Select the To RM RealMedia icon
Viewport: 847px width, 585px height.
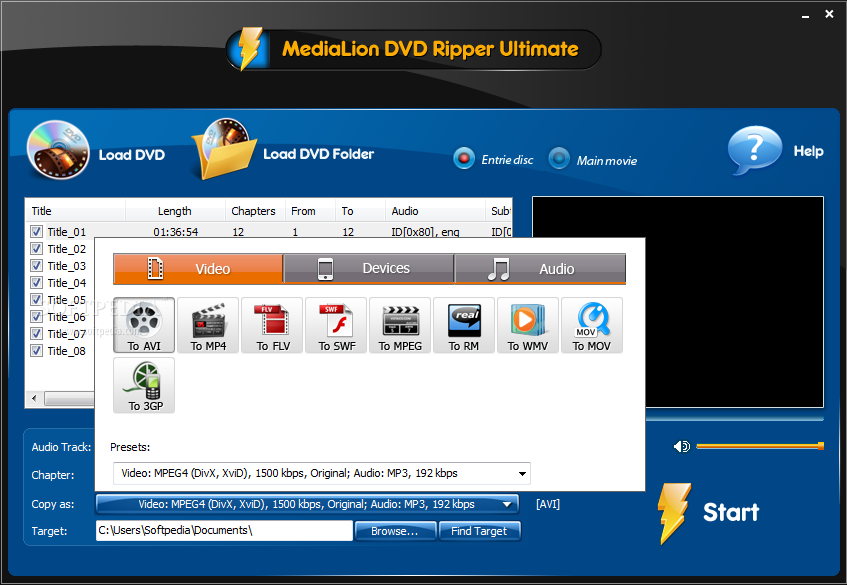(464, 325)
